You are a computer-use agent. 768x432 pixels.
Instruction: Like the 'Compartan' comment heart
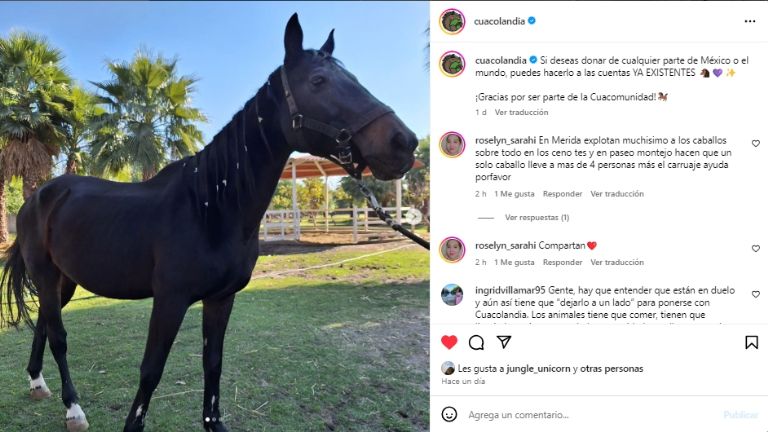pyautogui.click(x=756, y=248)
